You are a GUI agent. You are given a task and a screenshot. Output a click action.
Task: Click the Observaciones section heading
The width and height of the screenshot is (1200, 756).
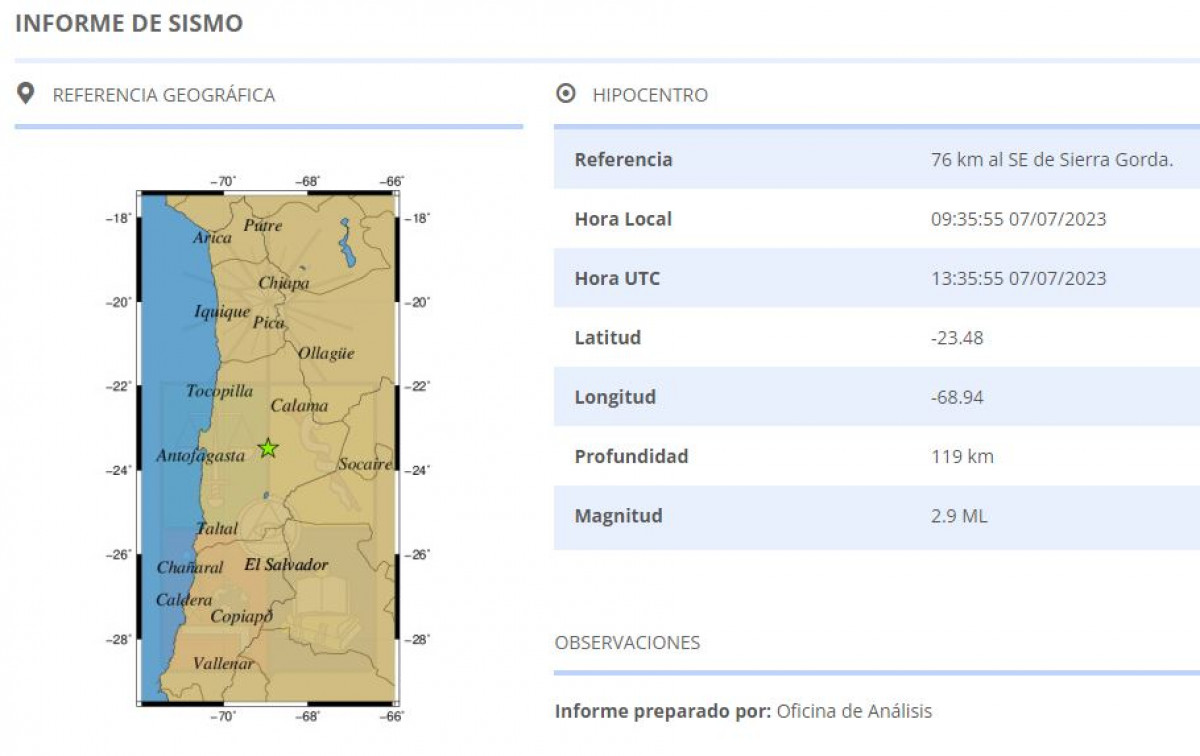click(x=627, y=642)
